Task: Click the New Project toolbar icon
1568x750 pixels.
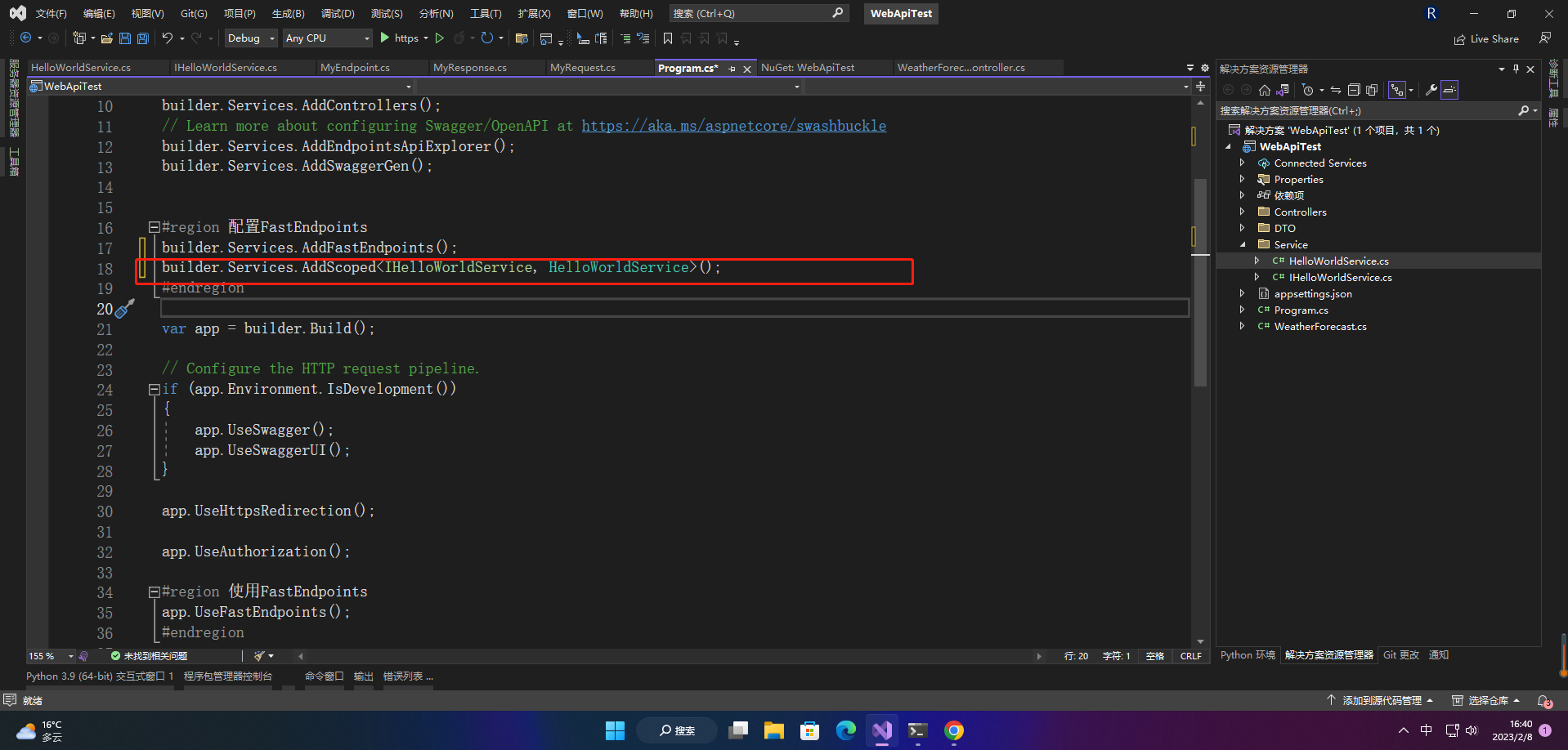Action: pos(79,38)
